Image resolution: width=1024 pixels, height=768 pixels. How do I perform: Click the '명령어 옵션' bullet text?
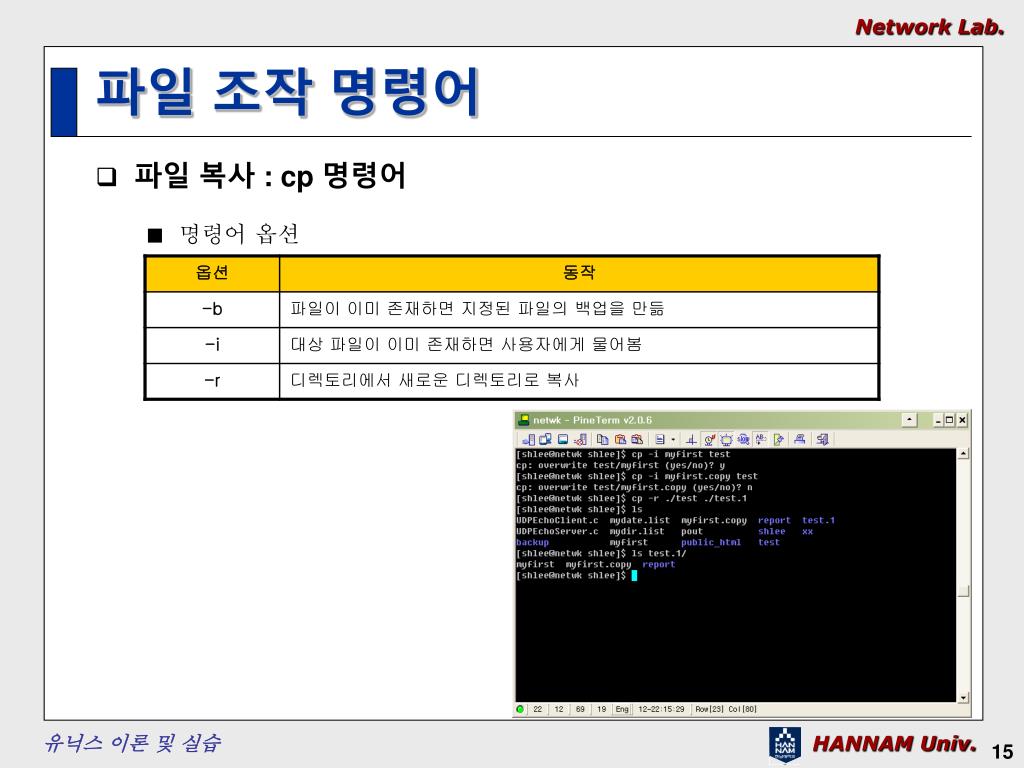point(240,234)
